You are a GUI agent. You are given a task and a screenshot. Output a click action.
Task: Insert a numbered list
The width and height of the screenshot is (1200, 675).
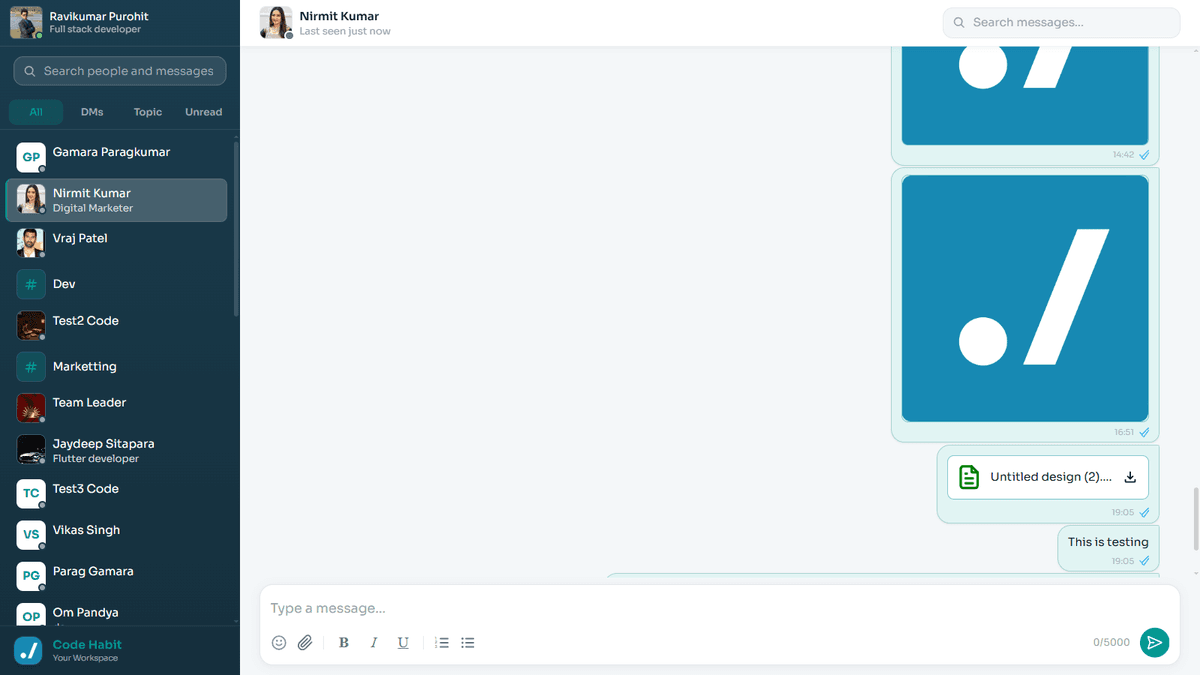442,642
